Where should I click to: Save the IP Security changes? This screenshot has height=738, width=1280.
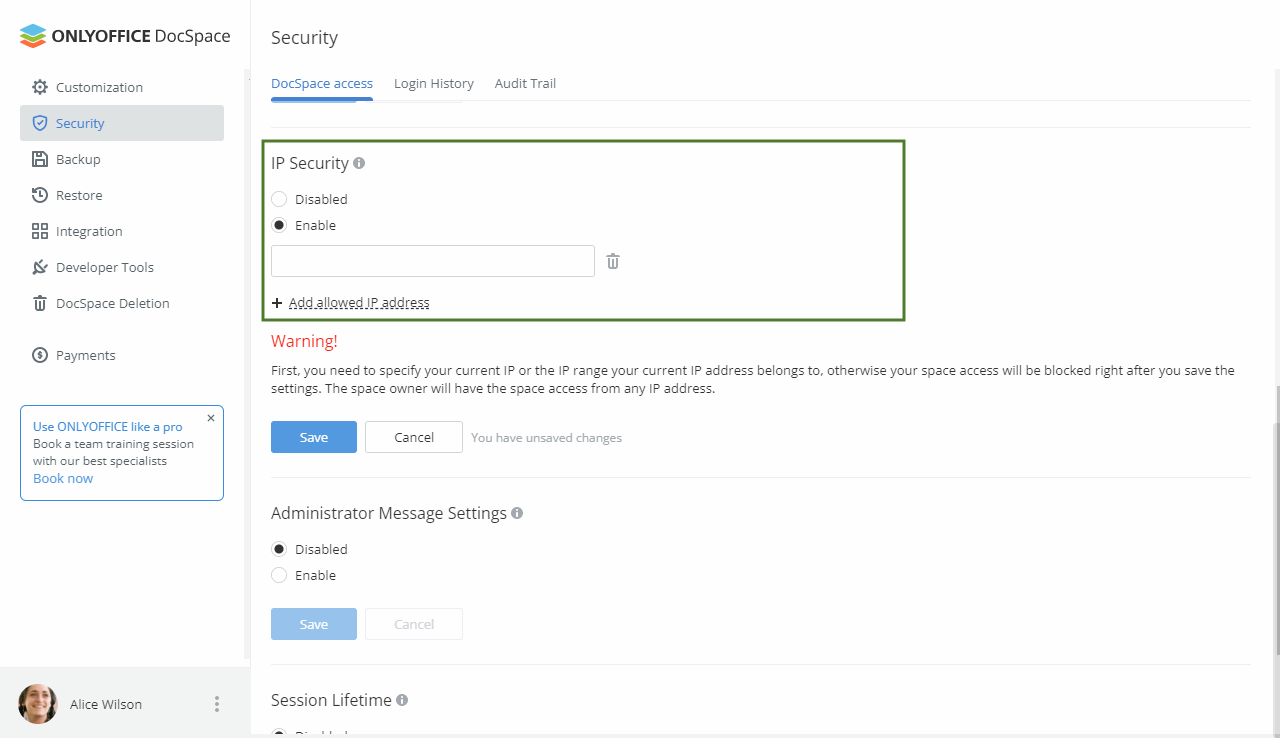313,437
